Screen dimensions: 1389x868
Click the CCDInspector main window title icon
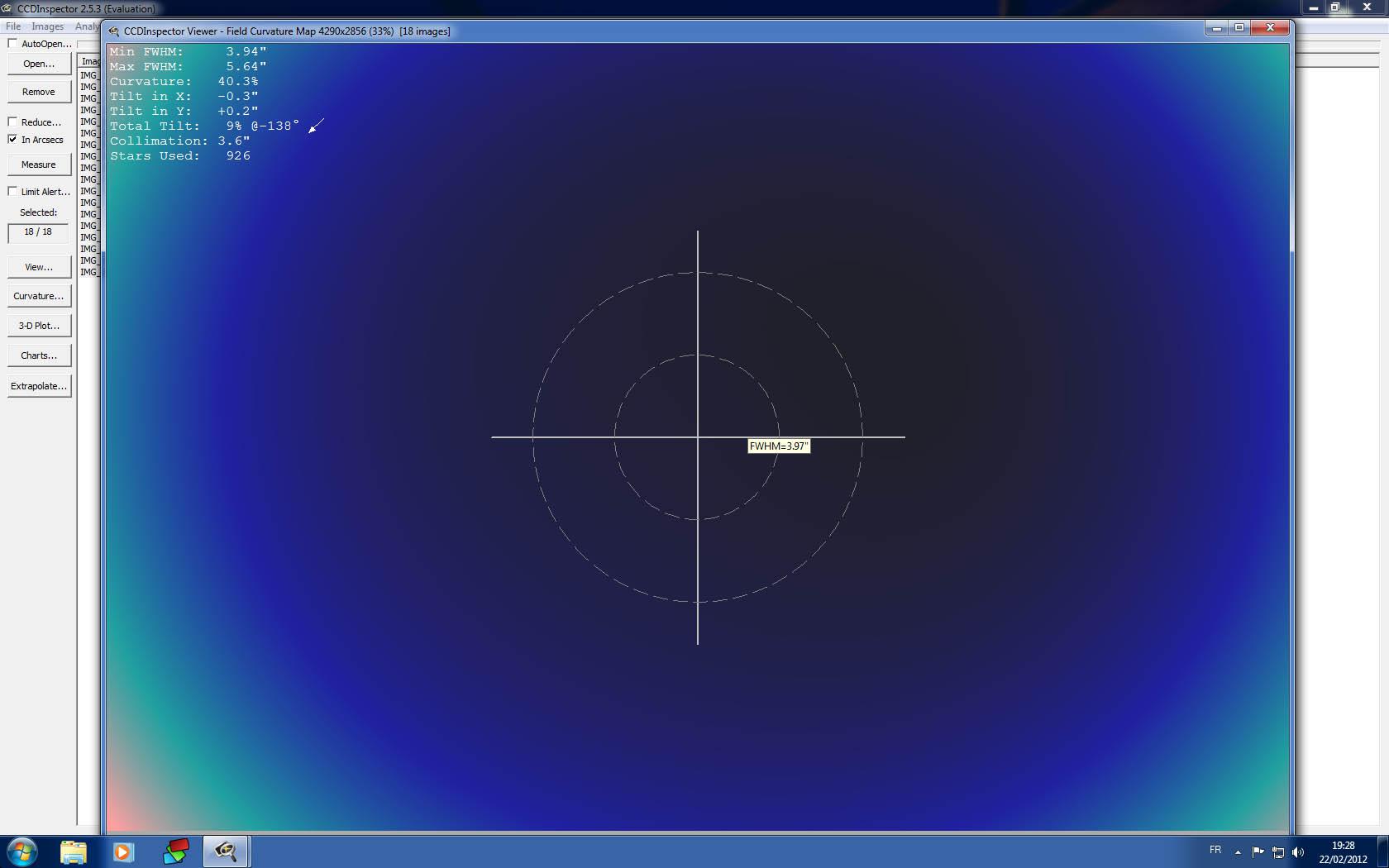7,8
